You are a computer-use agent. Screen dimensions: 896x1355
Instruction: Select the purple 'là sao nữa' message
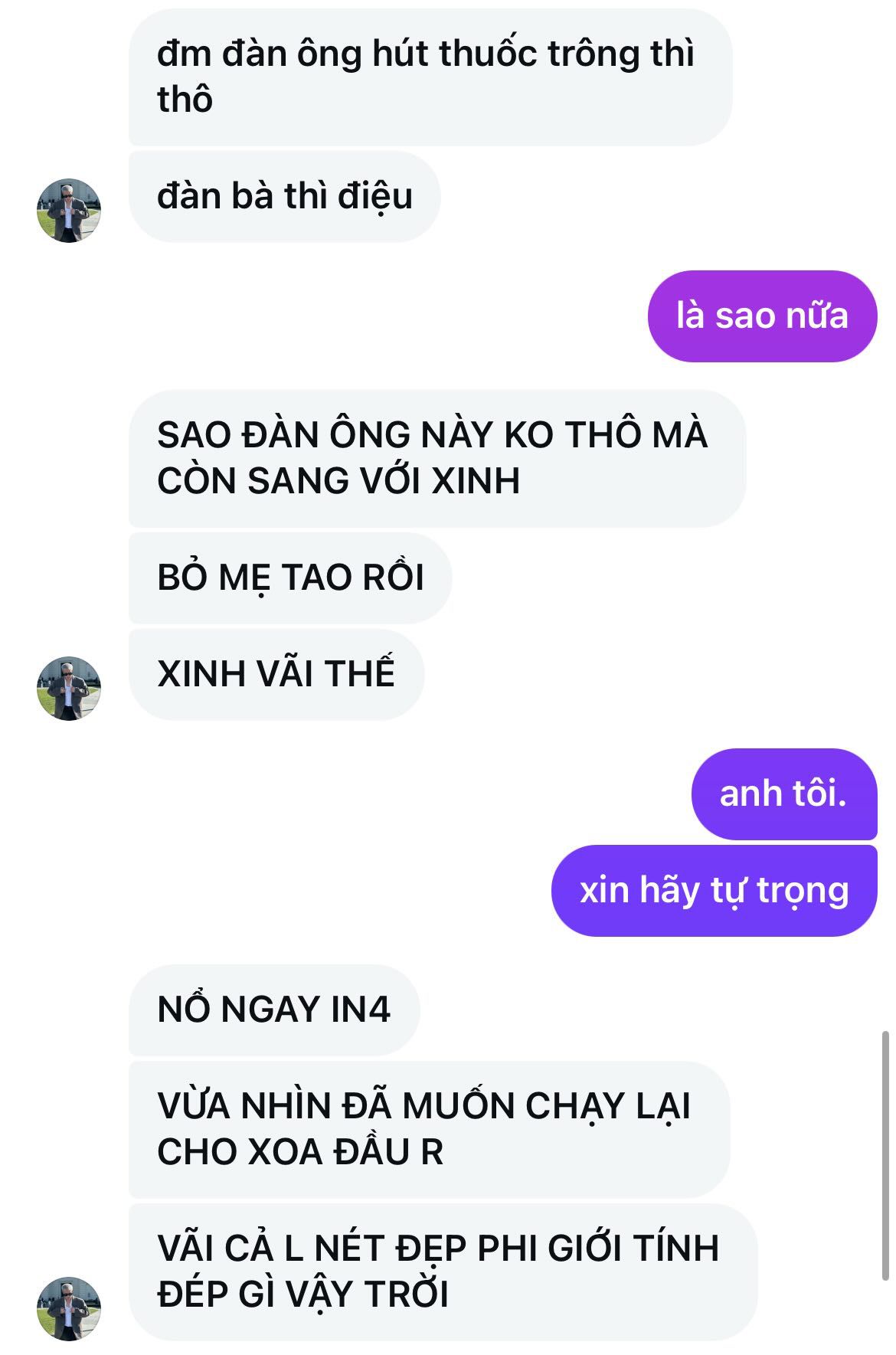click(x=762, y=316)
